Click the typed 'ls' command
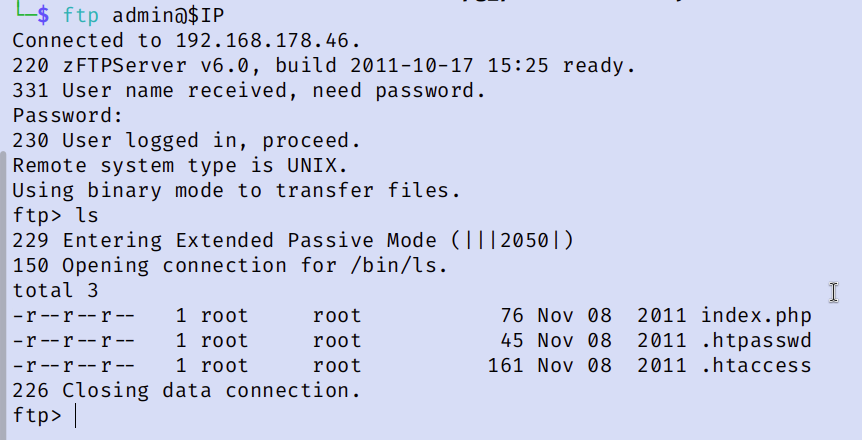 tap(87, 215)
